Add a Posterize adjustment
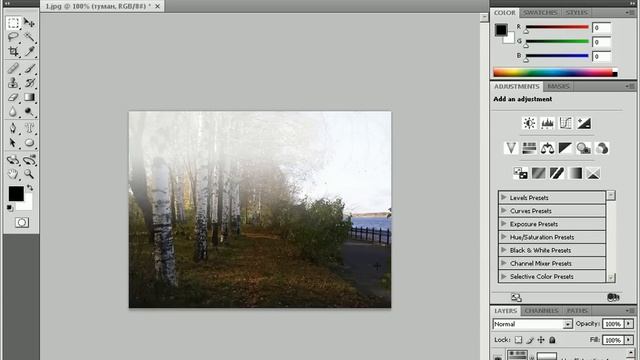Screen dimensions: 640x360 coord(538,173)
